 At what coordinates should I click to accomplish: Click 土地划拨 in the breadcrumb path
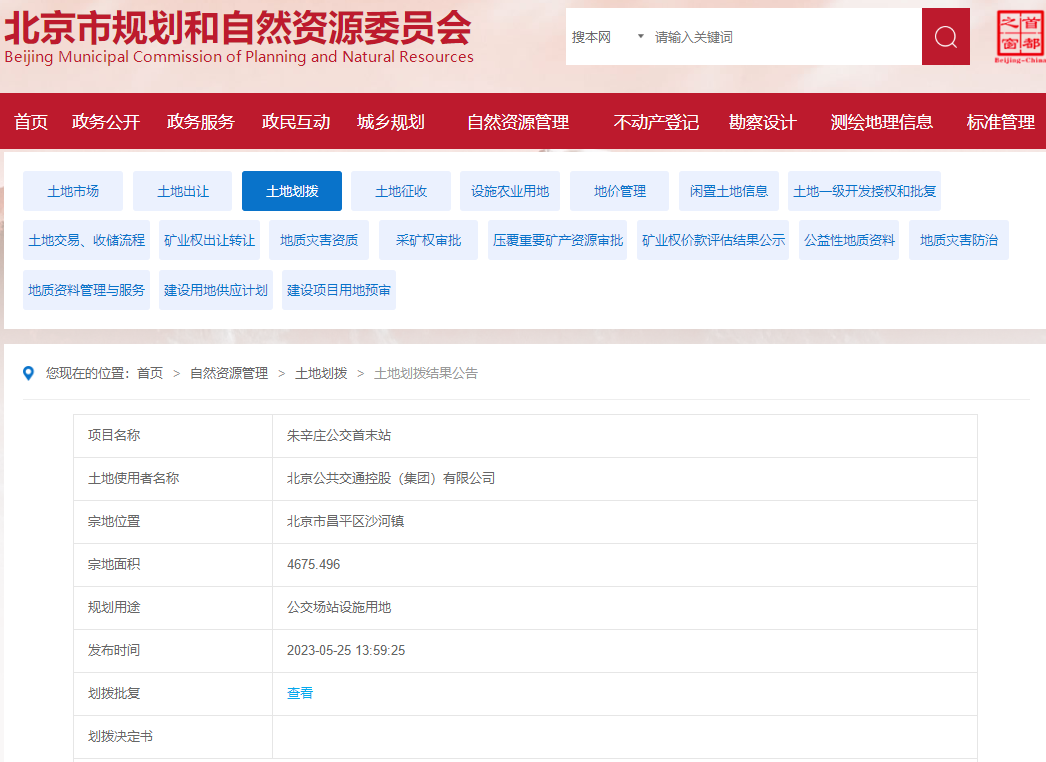click(321, 373)
